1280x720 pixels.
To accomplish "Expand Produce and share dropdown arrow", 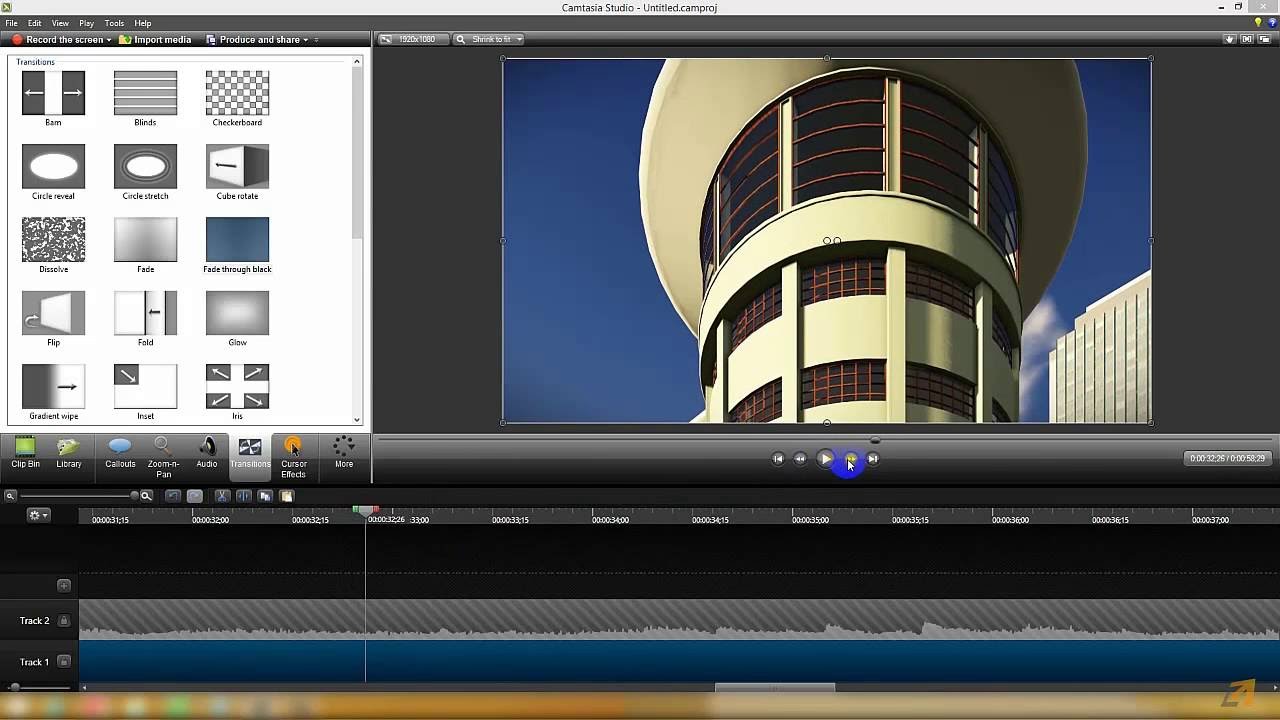I will pyautogui.click(x=306, y=40).
